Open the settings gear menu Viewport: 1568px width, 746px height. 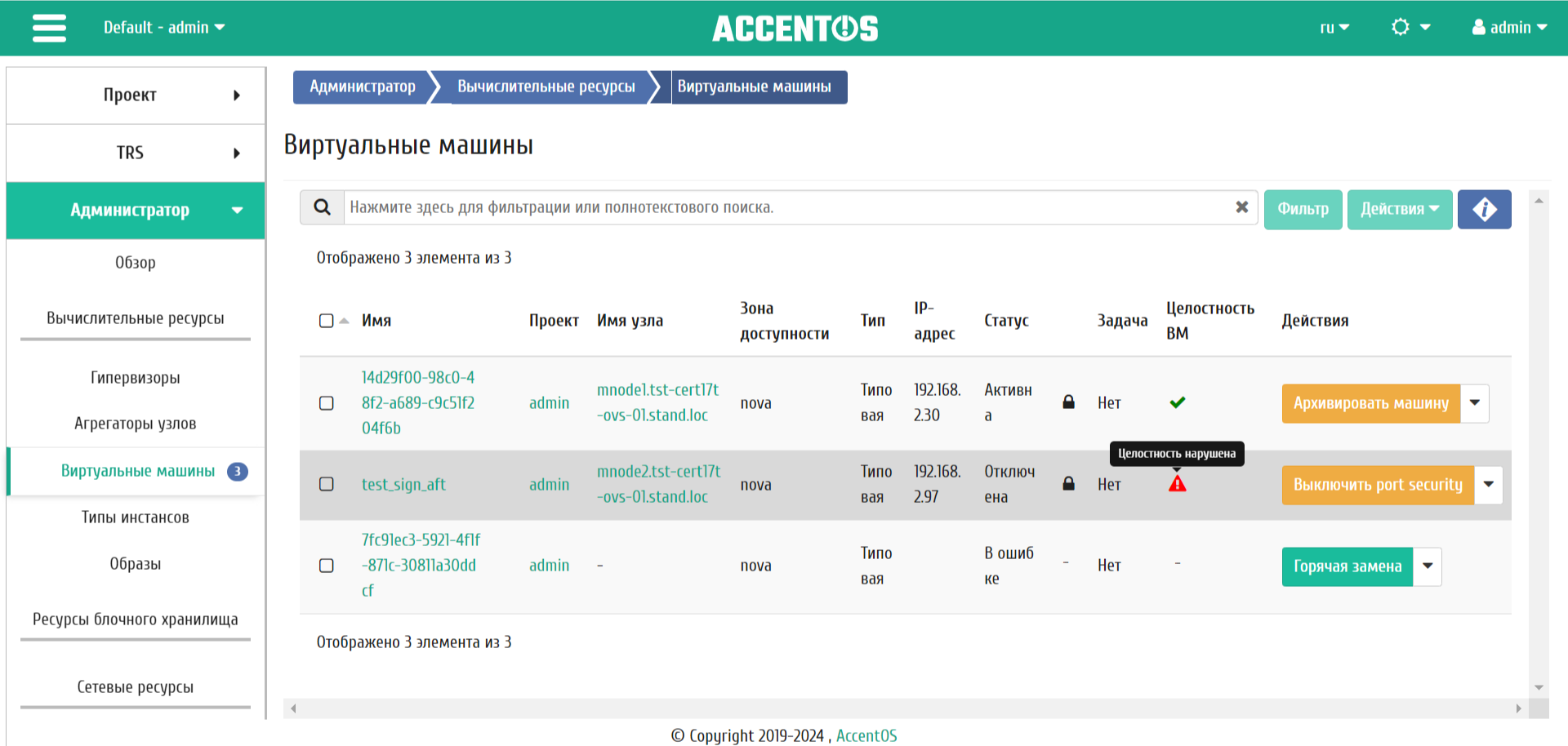coord(1410,27)
